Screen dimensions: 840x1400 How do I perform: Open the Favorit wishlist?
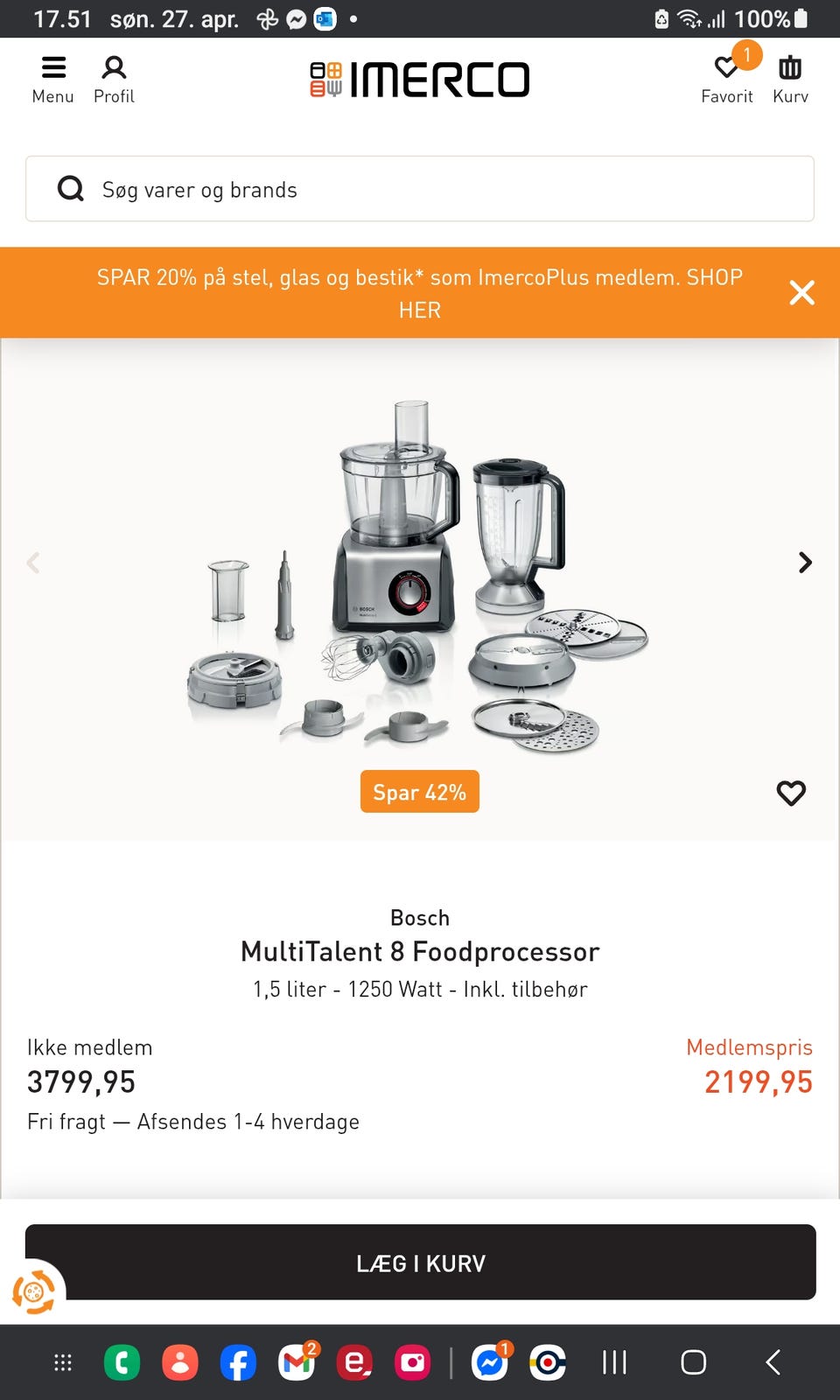point(727,79)
